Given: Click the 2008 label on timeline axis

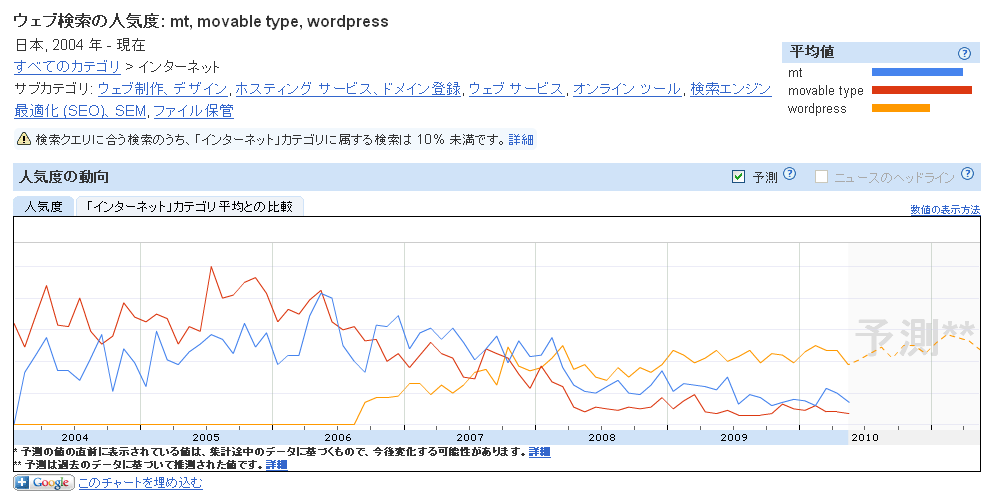Looking at the screenshot, I should coord(602,437).
